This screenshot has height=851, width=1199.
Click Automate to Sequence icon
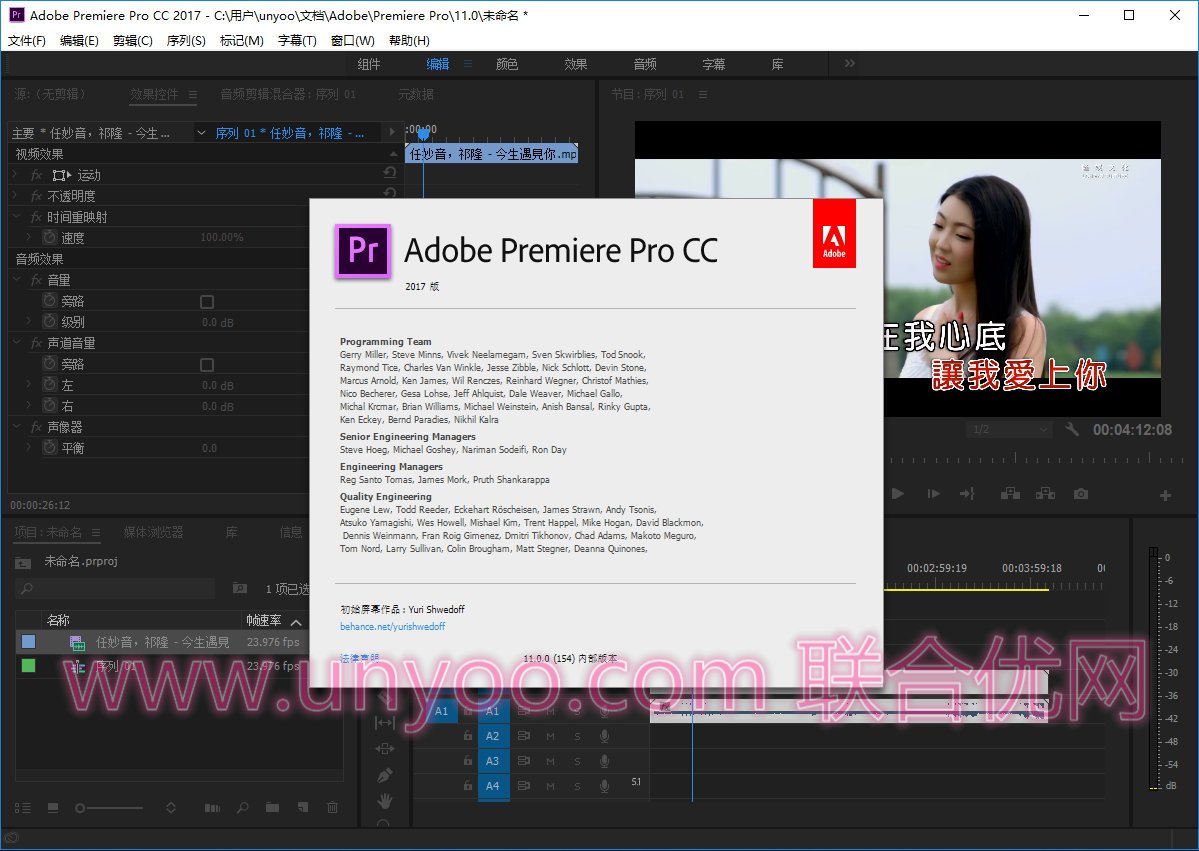click(x=213, y=807)
